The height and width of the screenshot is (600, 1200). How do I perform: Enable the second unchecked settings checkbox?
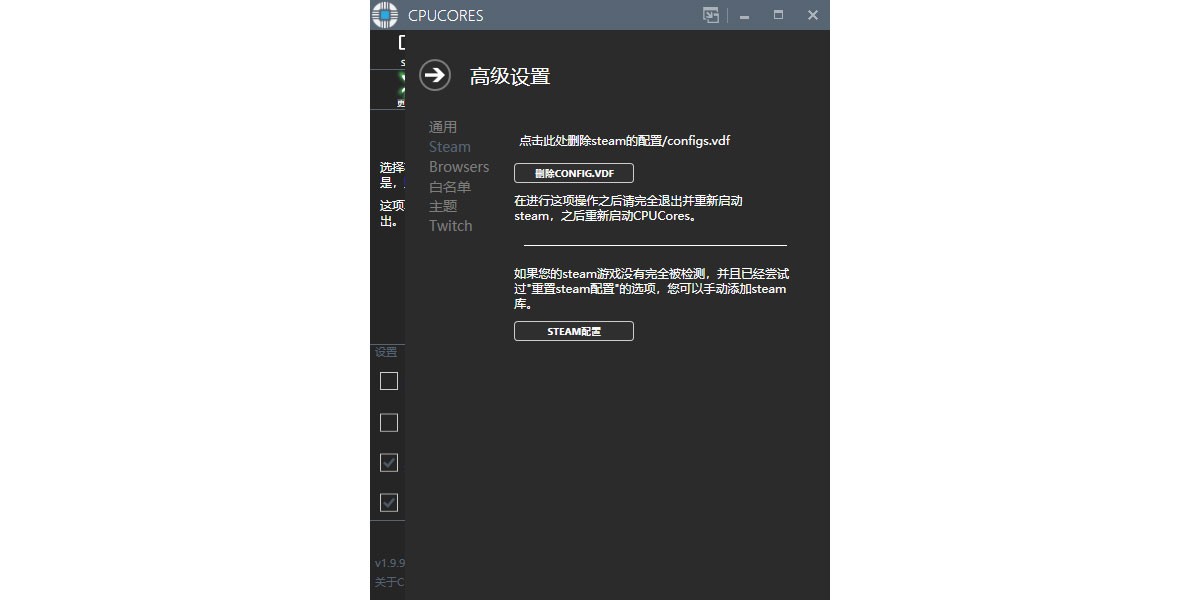coord(388,422)
